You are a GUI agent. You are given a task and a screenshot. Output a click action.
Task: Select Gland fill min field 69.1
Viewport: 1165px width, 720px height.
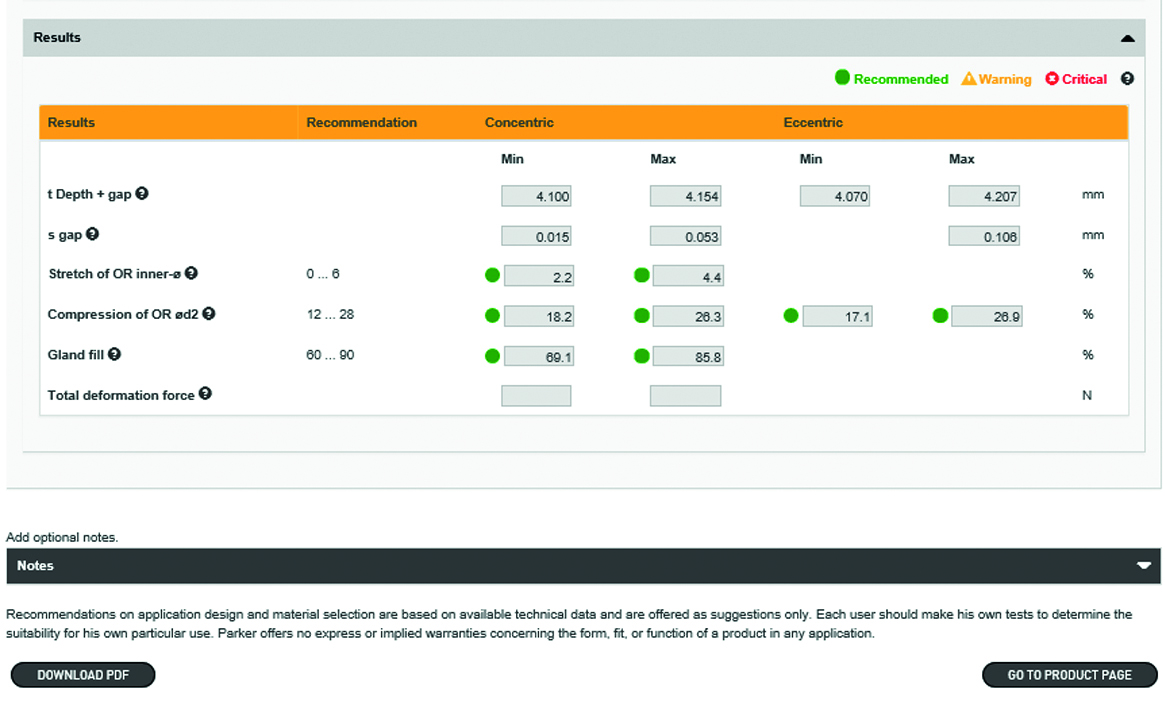pos(539,357)
